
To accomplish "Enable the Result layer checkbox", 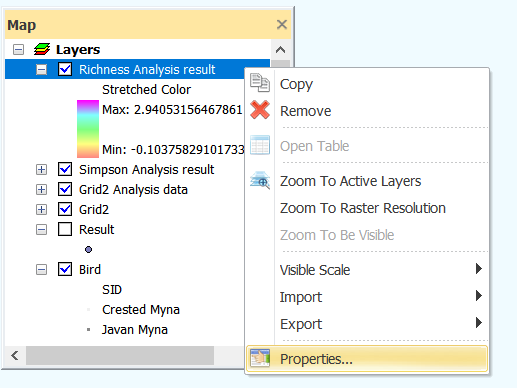I will [65, 229].
